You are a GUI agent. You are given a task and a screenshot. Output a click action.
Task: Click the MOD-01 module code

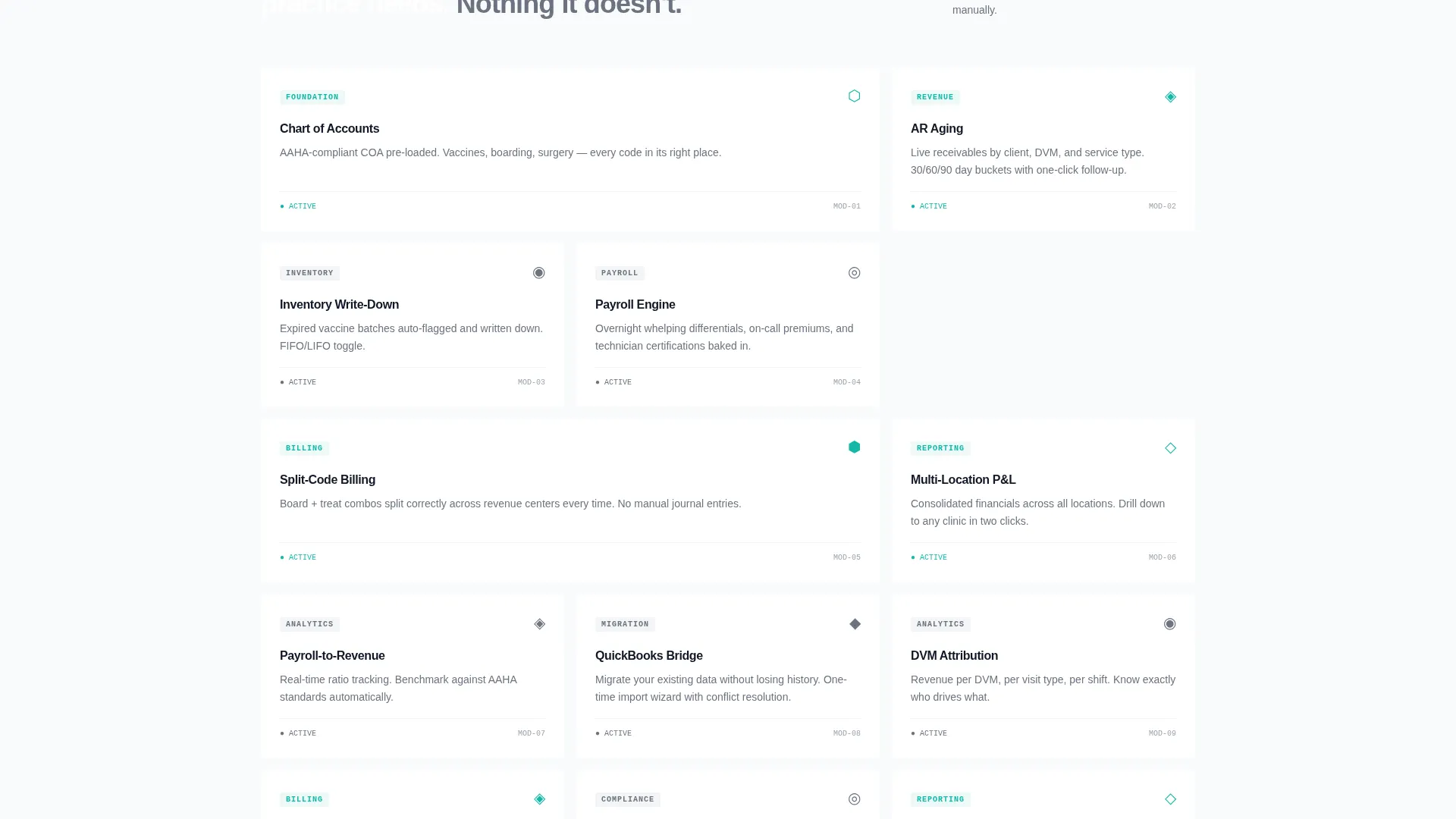[846, 206]
